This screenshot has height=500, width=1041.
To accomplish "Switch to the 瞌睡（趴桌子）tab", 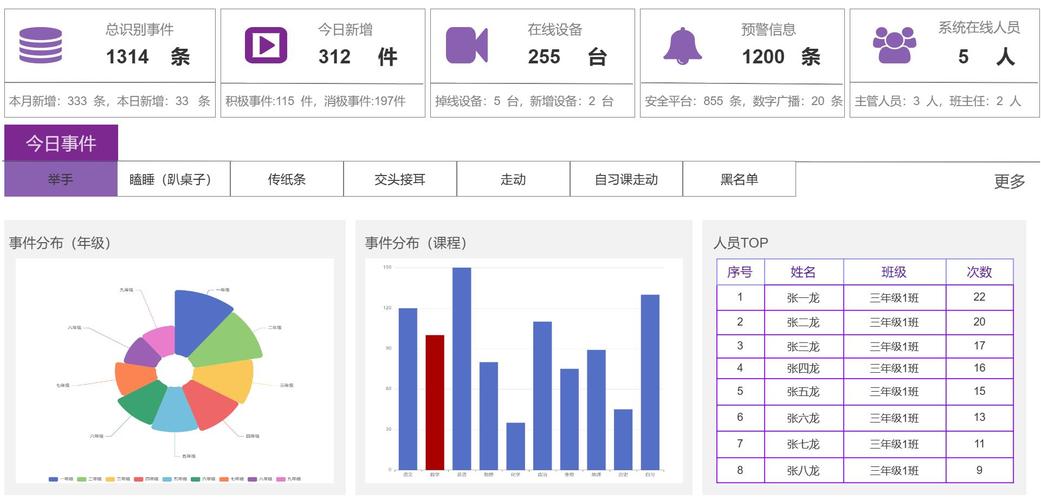I will point(173,180).
